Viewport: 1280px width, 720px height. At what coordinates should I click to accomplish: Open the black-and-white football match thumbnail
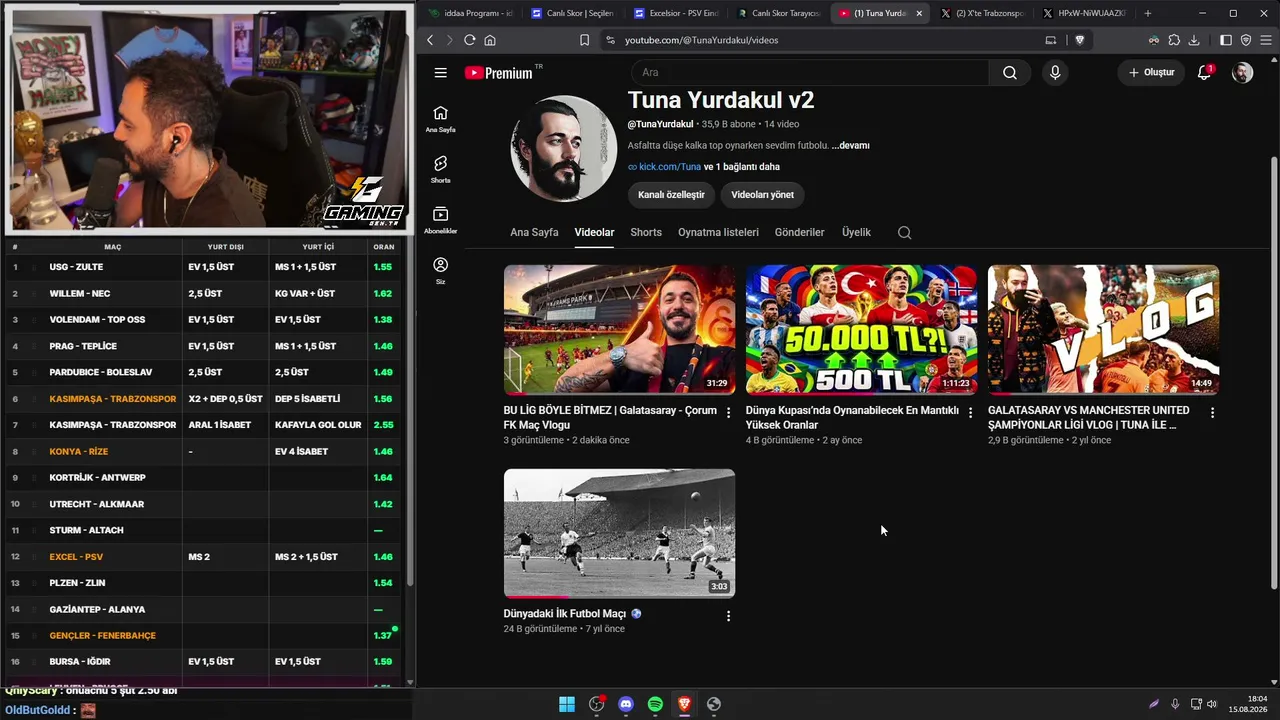point(619,533)
